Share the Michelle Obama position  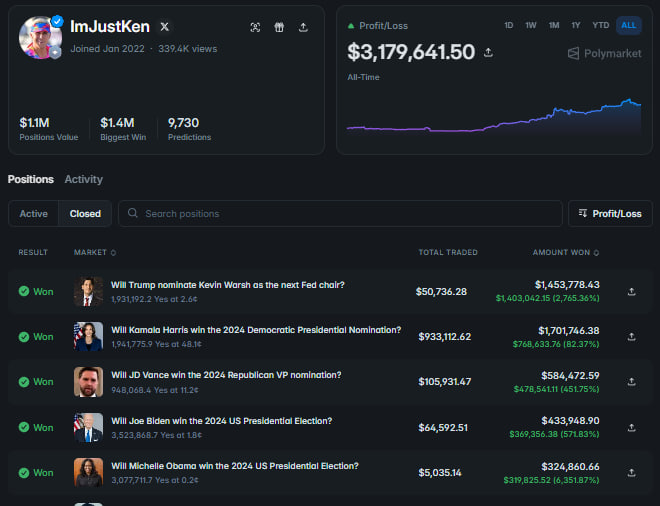coord(631,472)
